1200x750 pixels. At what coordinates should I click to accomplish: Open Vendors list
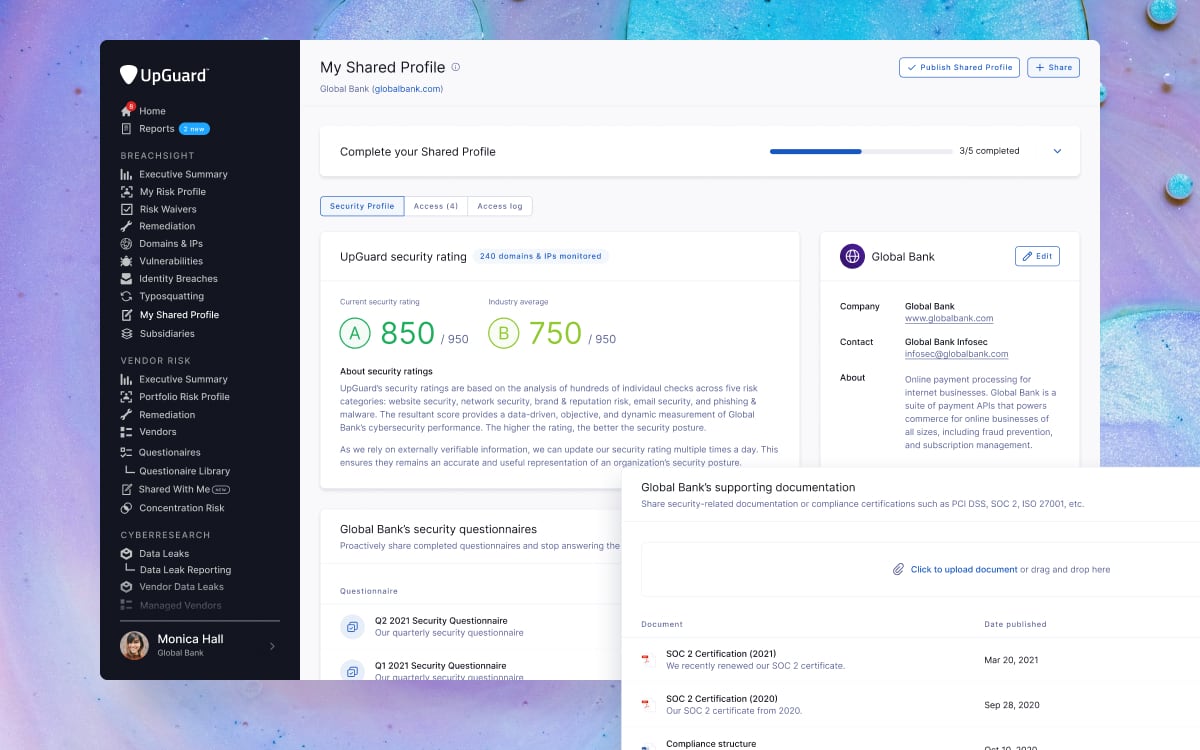148,432
